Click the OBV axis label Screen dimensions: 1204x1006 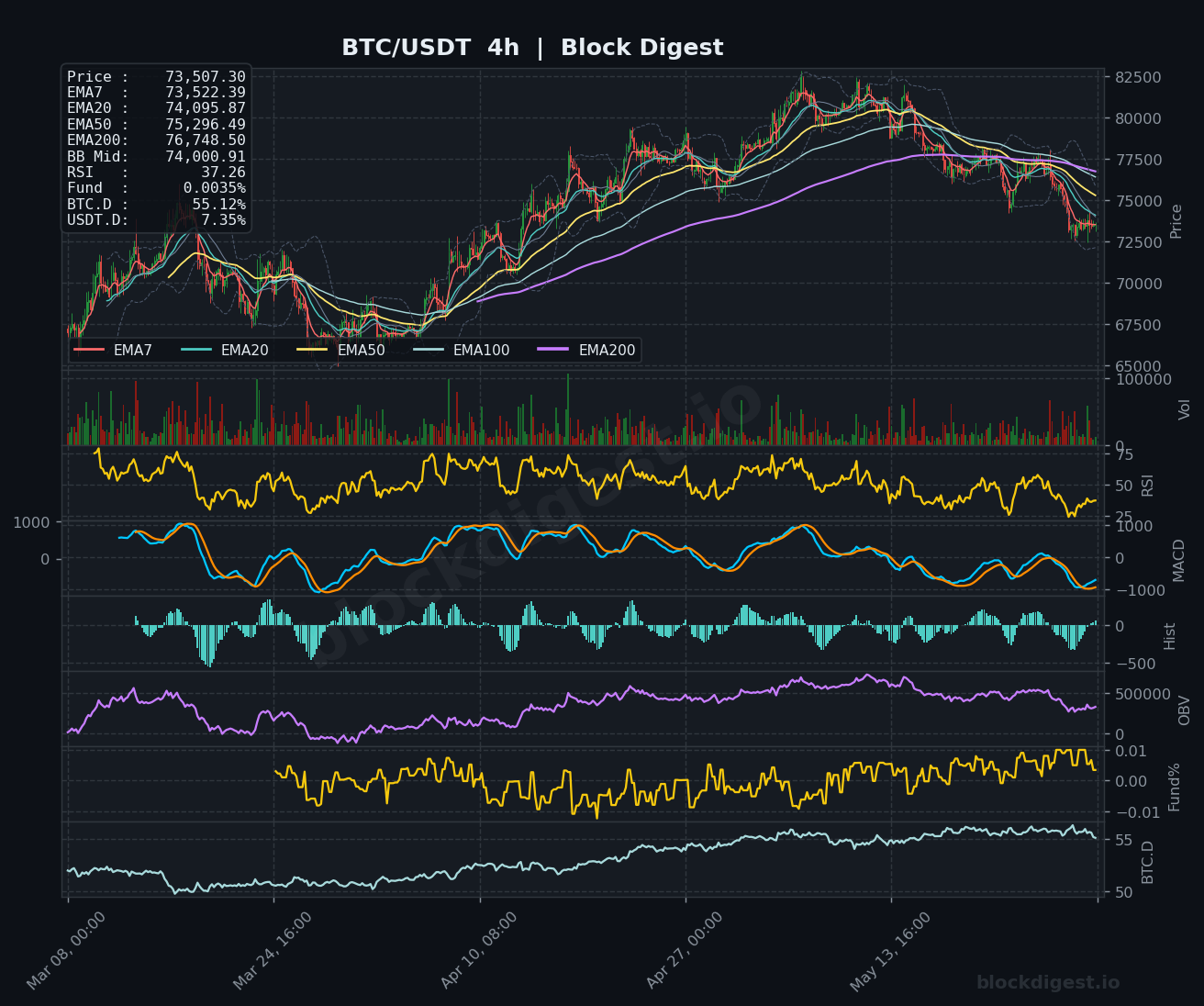point(1184,710)
